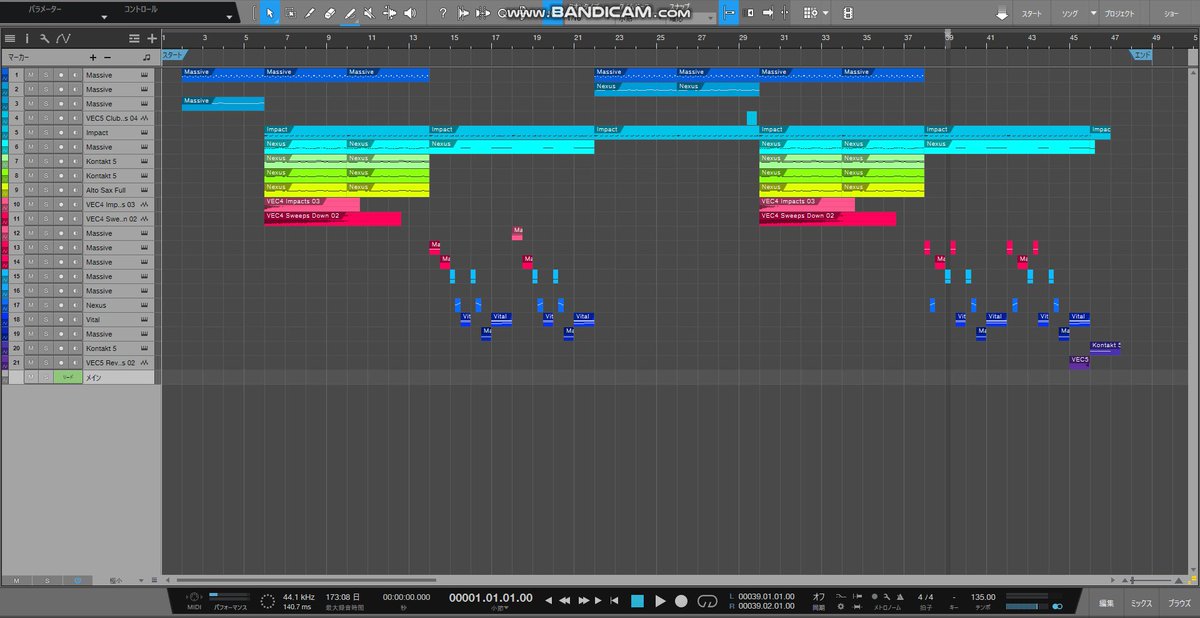Open the track list icon
This screenshot has width=1200, height=618.
pyautogui.click(x=11, y=38)
